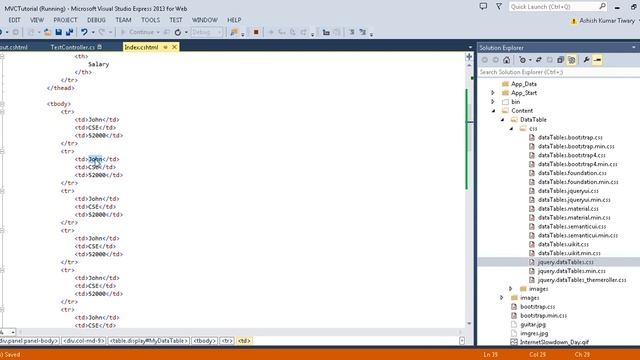
Task: Select jquery.dataTables.min.css file
Action: 571,271
